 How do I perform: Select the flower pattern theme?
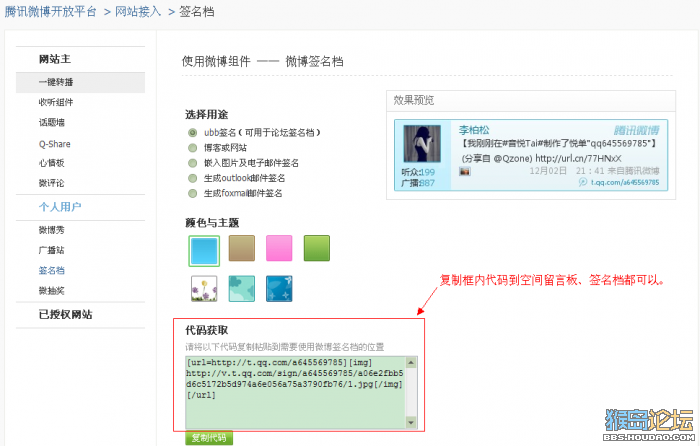point(204,288)
